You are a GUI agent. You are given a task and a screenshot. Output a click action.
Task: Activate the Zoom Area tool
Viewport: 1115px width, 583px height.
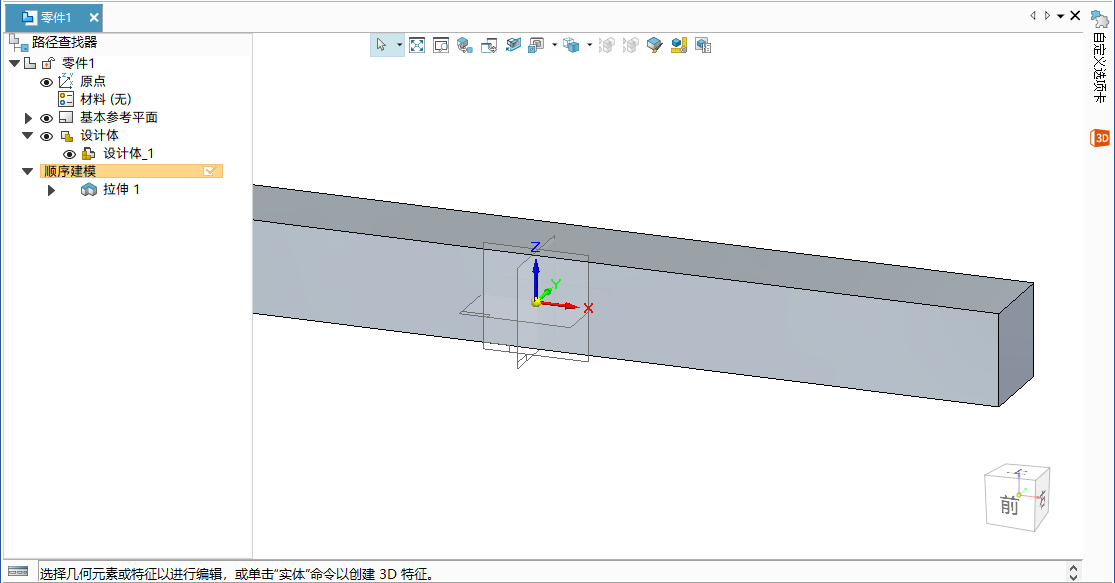(x=441, y=45)
